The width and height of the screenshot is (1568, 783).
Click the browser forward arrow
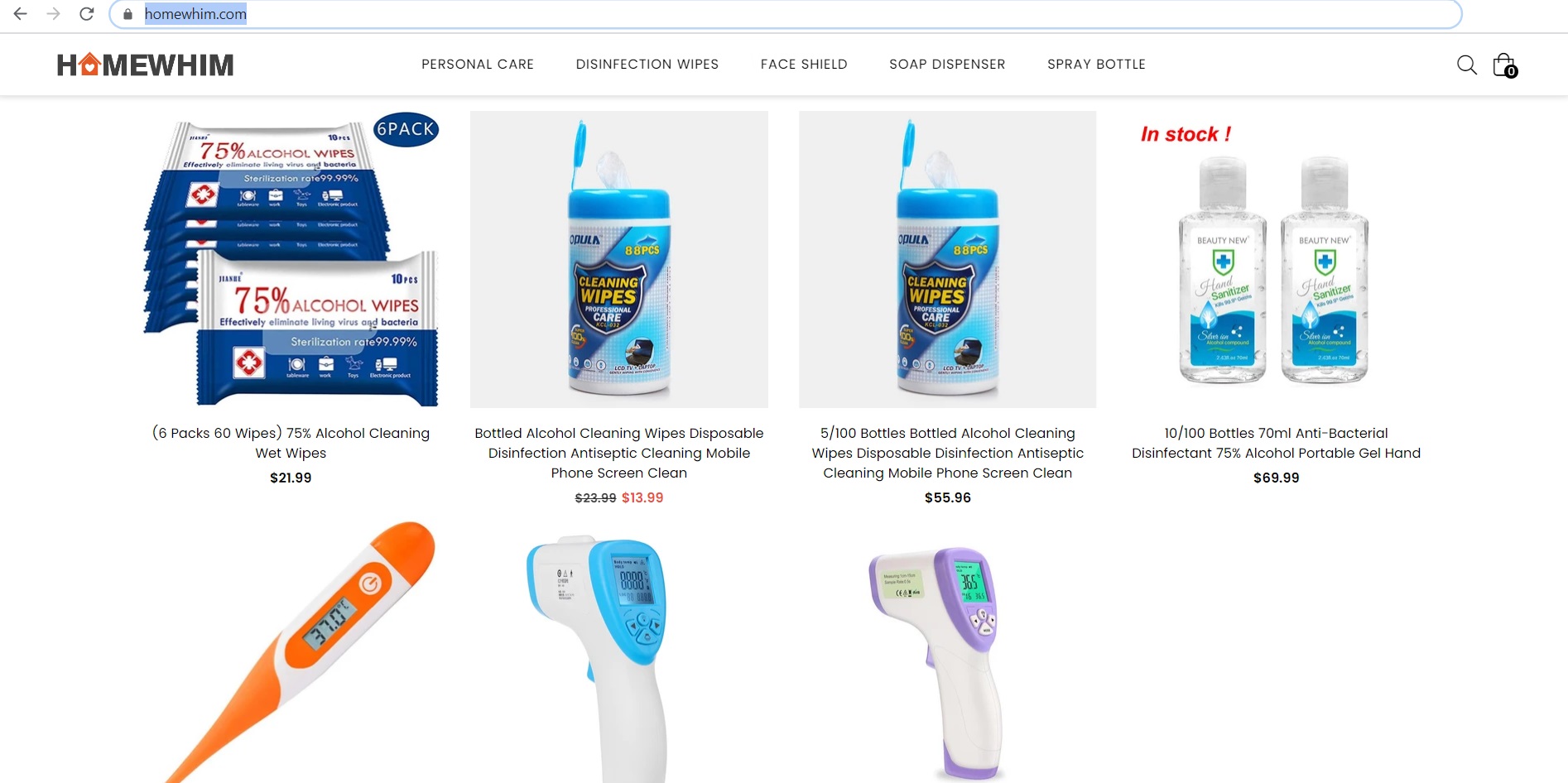54,14
